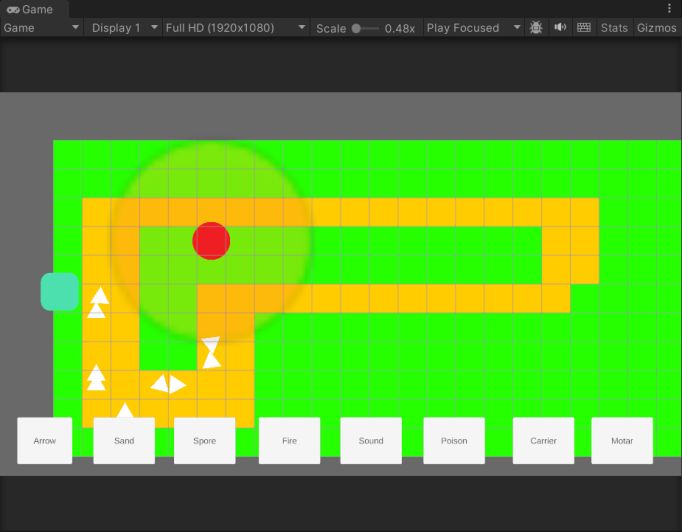Expand the Display 1 dropdown
This screenshot has height=532, width=682.
[124, 28]
